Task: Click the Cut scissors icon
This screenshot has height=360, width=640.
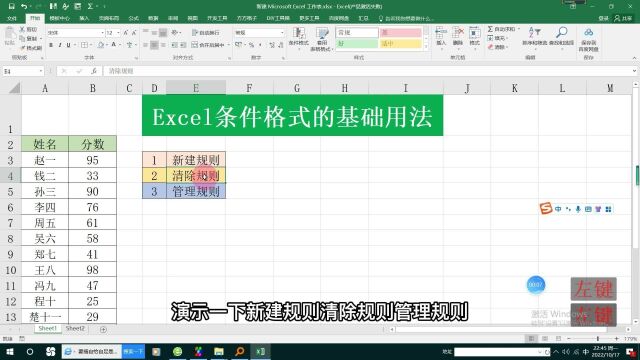Action: click(22, 29)
